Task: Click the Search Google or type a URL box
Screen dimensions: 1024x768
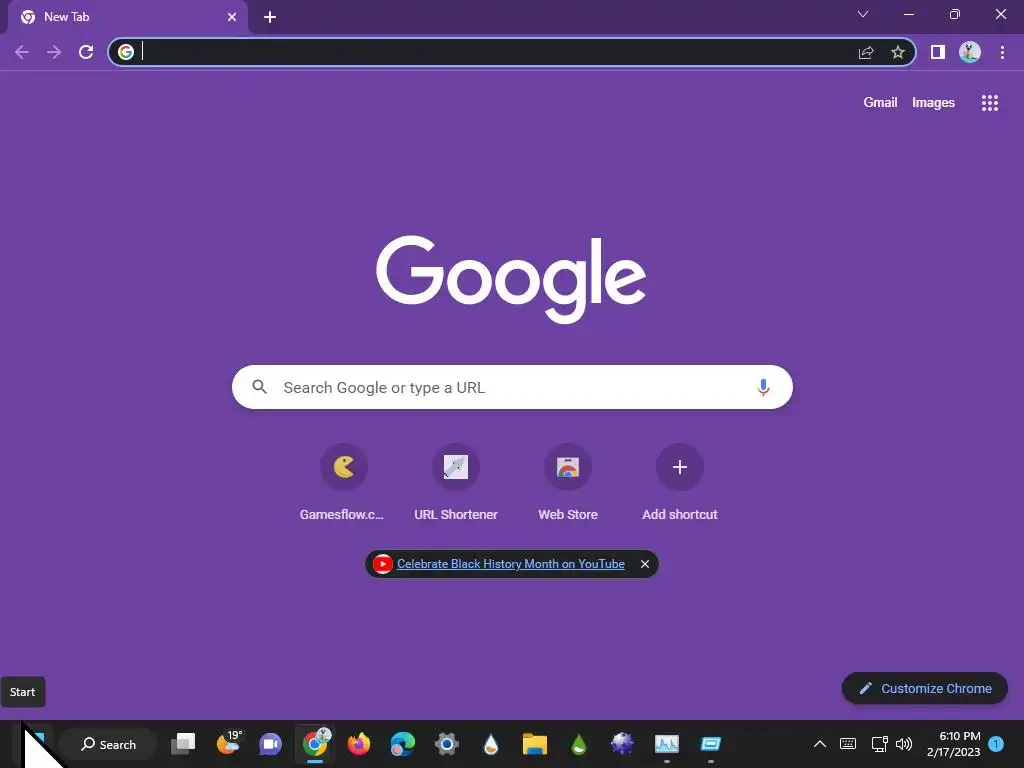Action: (512, 387)
